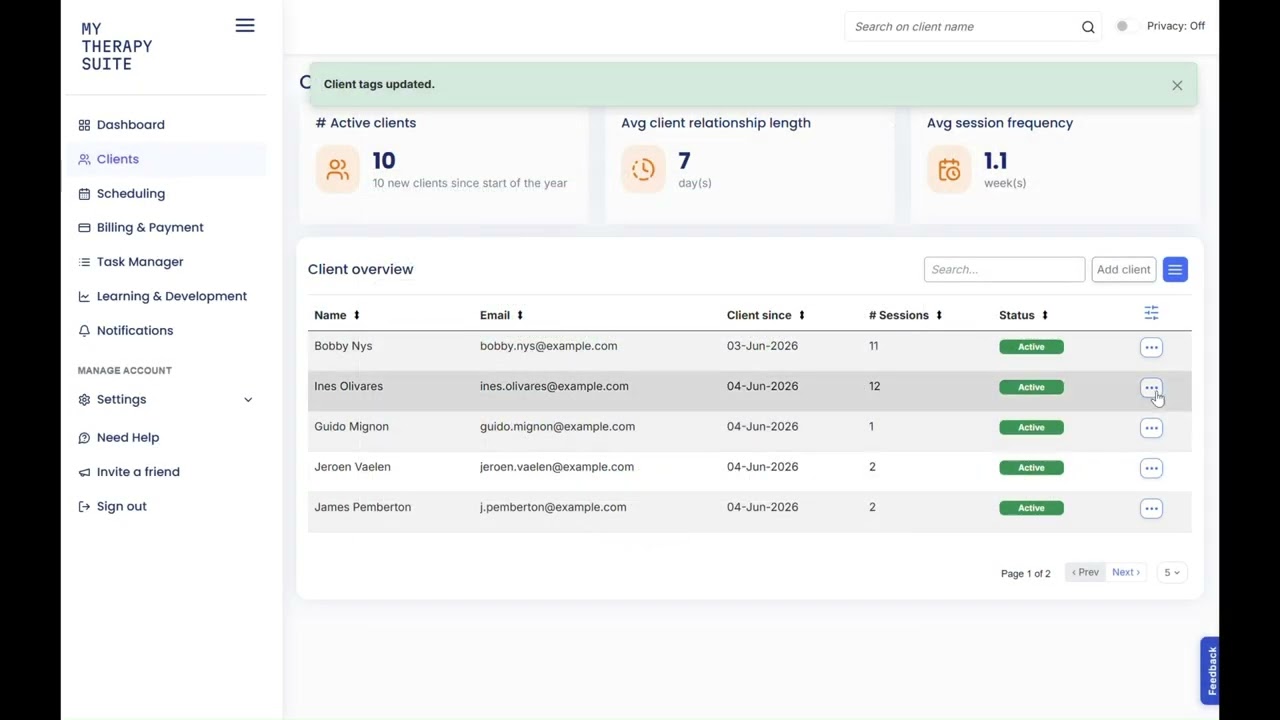
Task: Click Active status badge for Bobby Nys
Action: [1031, 347]
